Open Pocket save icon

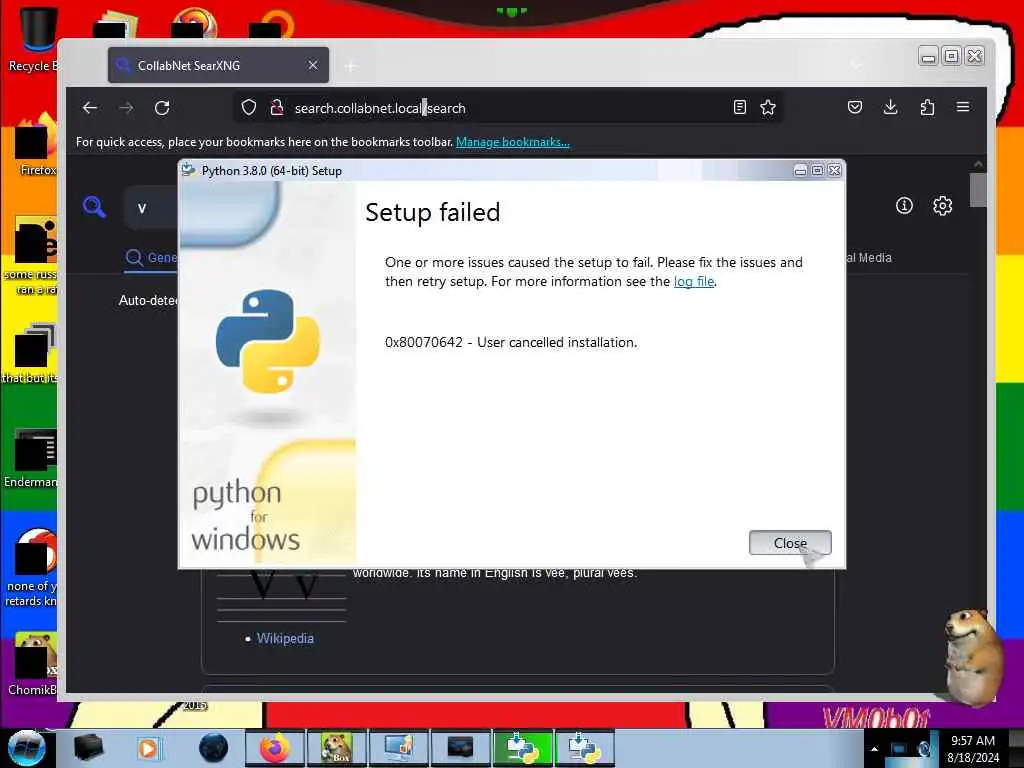click(854, 107)
